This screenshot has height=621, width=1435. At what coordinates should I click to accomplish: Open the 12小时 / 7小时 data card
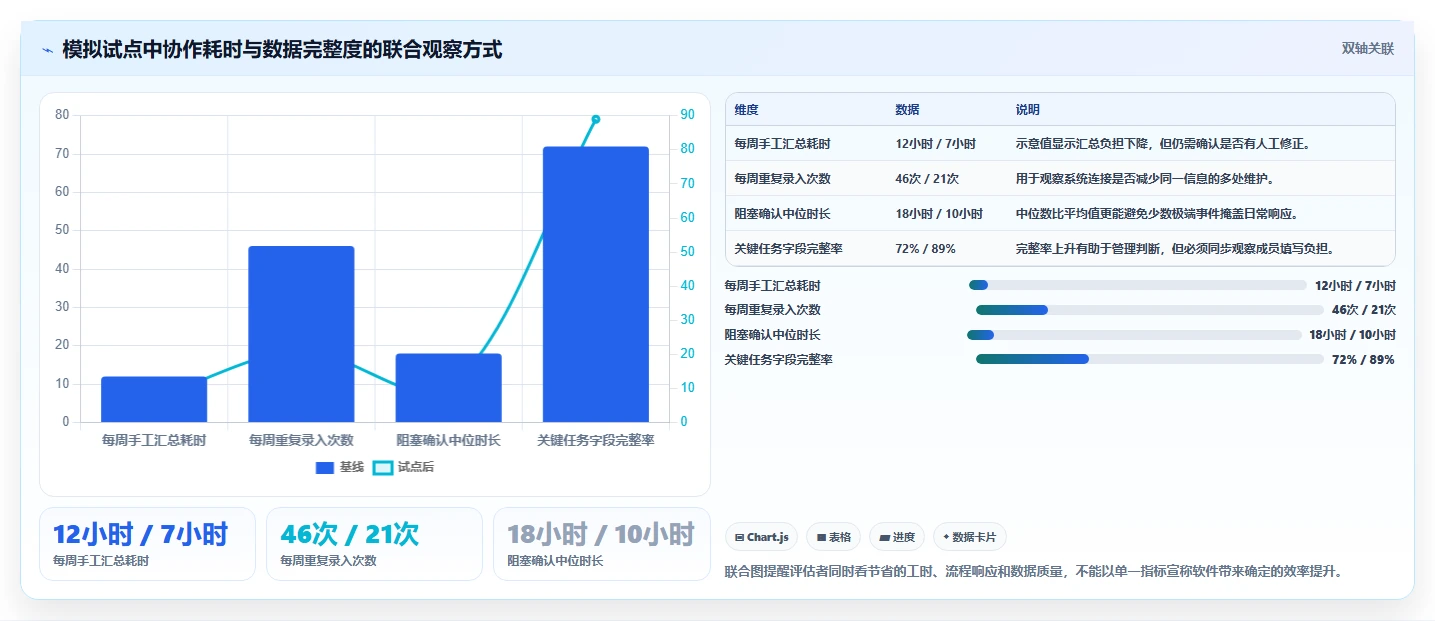click(147, 544)
